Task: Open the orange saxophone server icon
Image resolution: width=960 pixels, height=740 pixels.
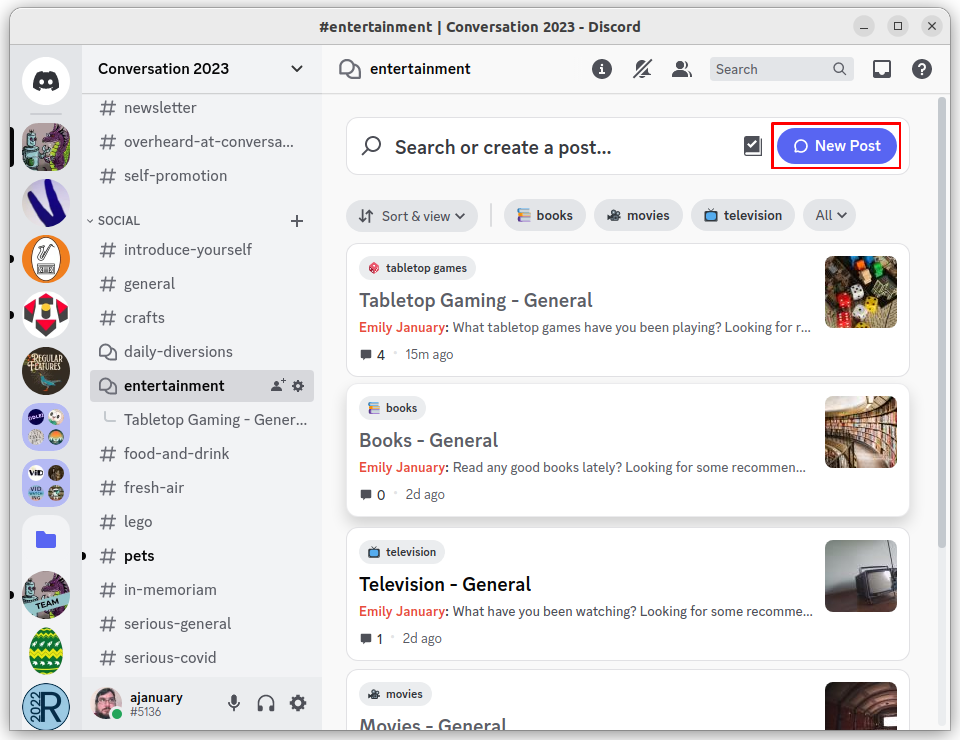Action: [x=46, y=259]
